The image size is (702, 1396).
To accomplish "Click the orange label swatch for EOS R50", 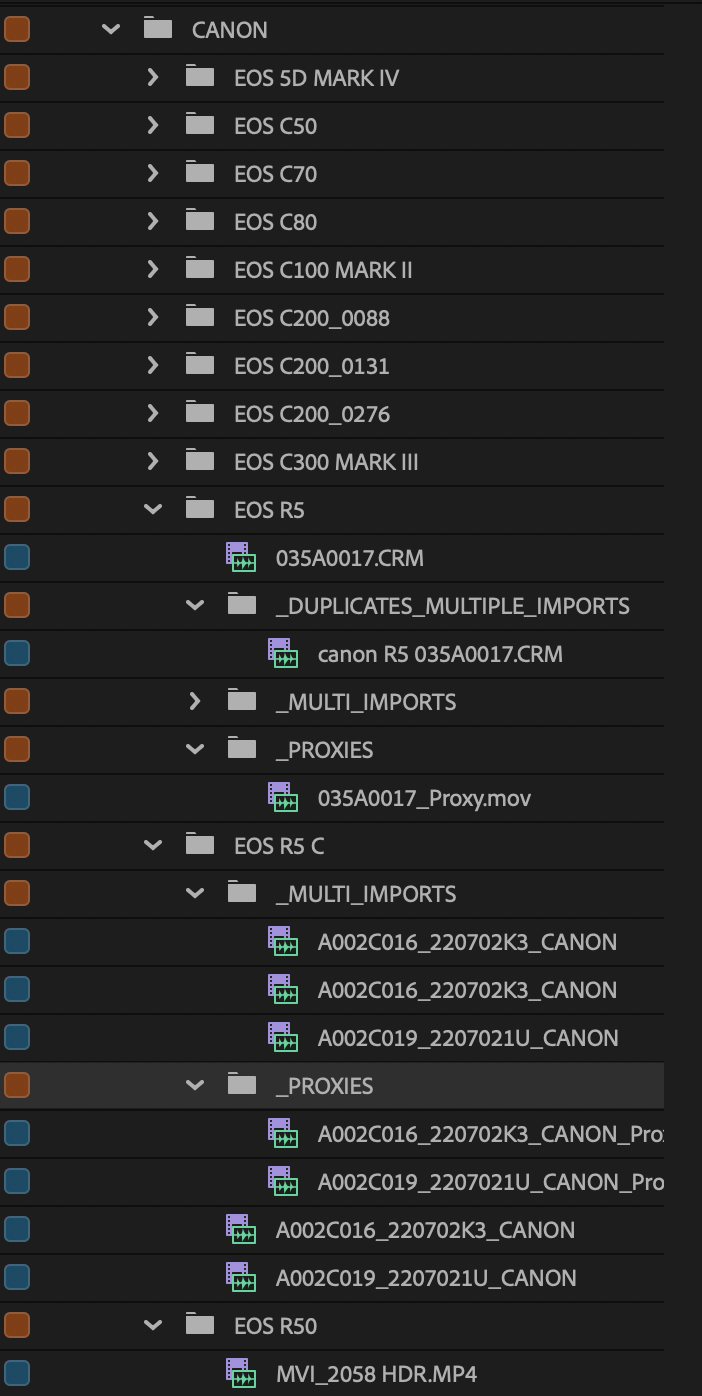I will click(17, 1325).
